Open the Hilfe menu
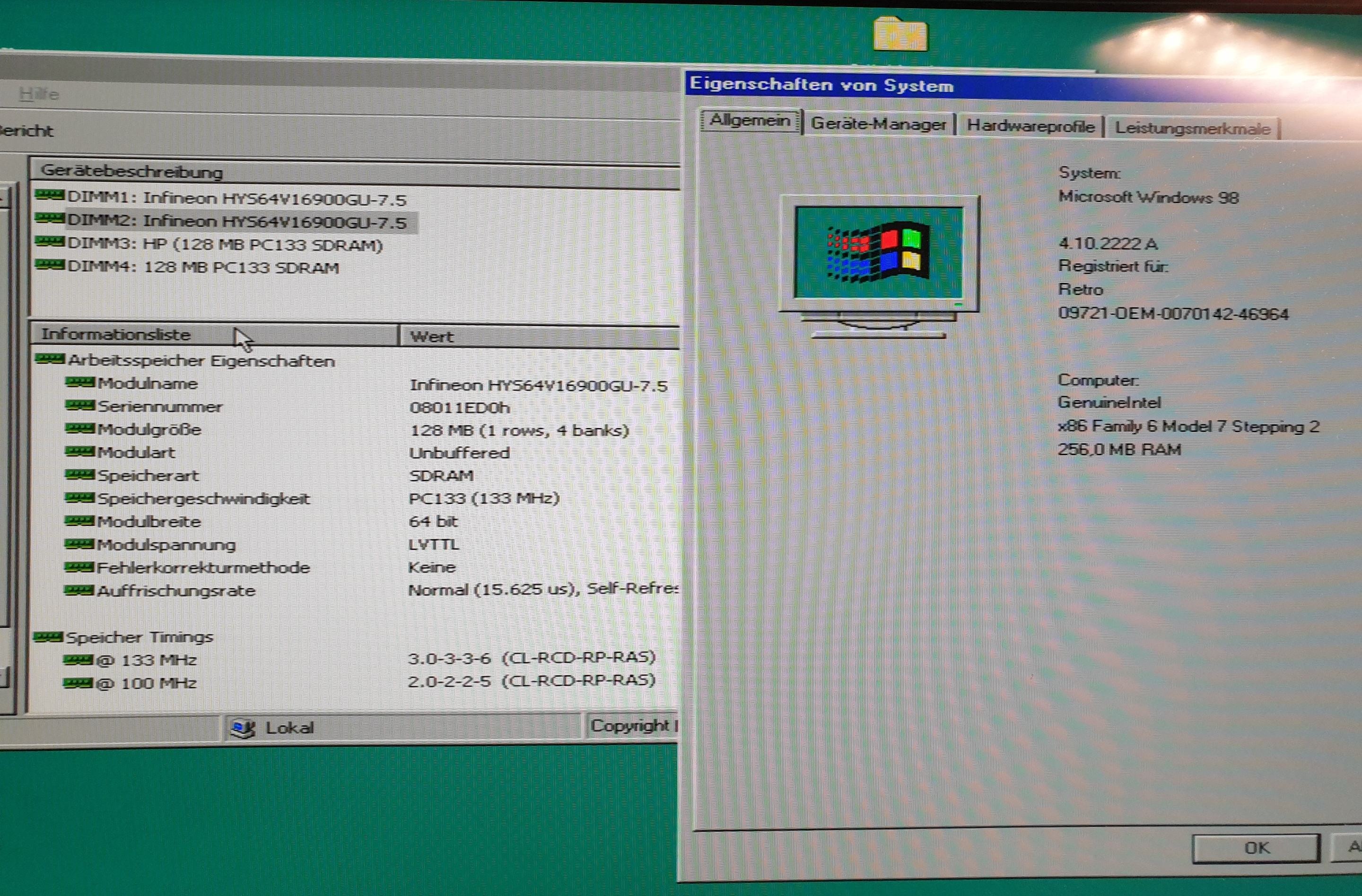 [38, 94]
